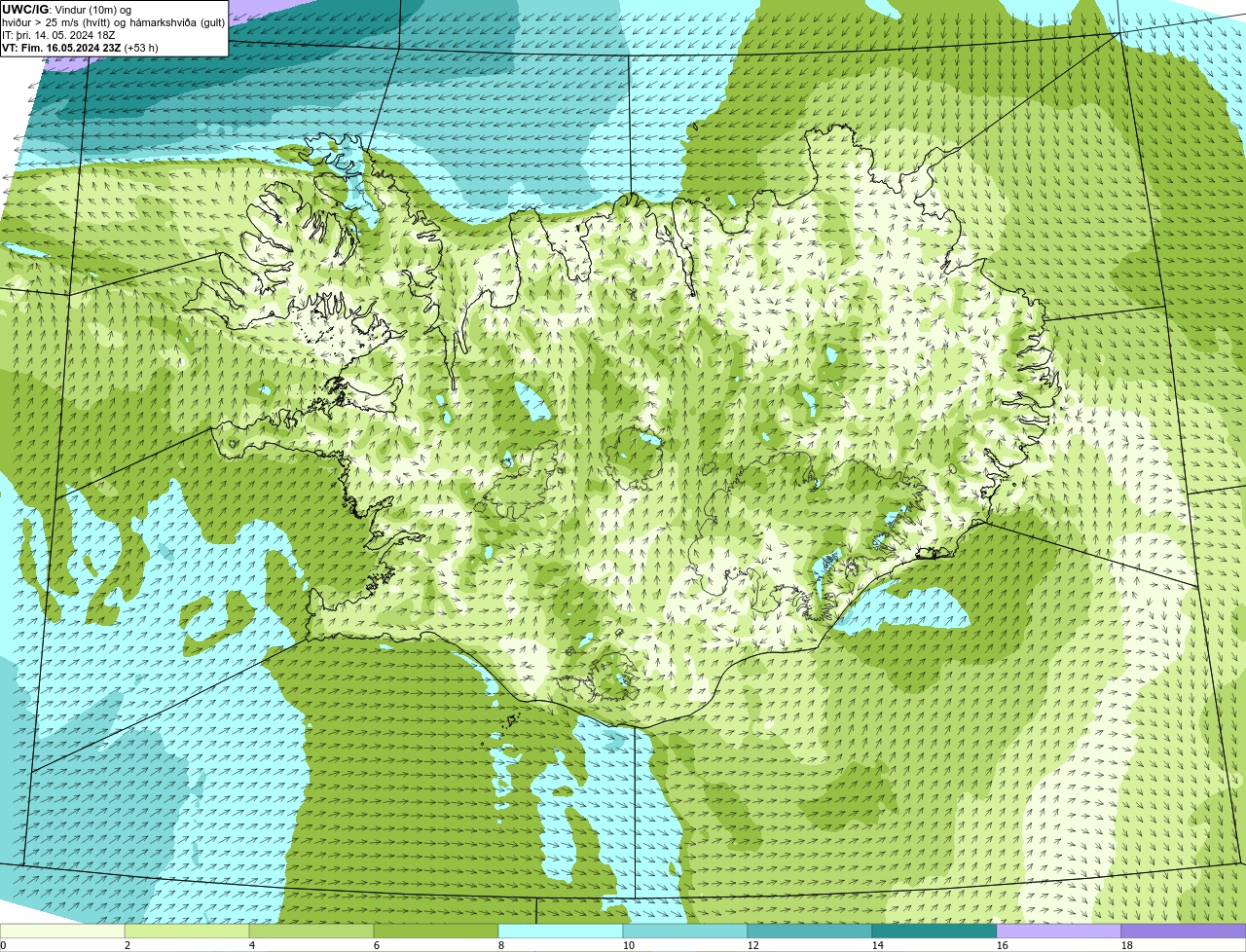Click the 12–14 m/s teal legend swatch
Screen dimensions: 1246x952
(810, 932)
